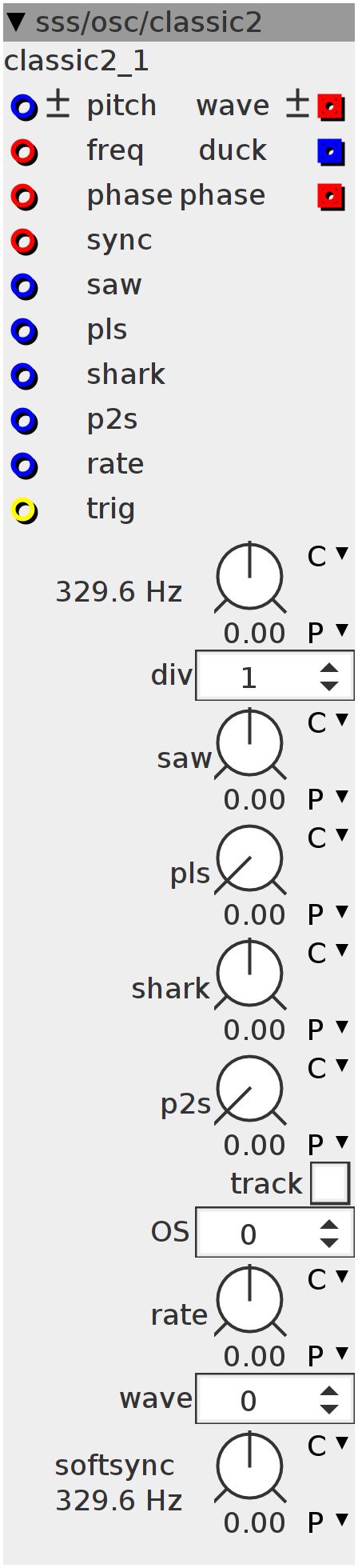
Task: Decrease the OS spinner value
Action: point(329,1242)
